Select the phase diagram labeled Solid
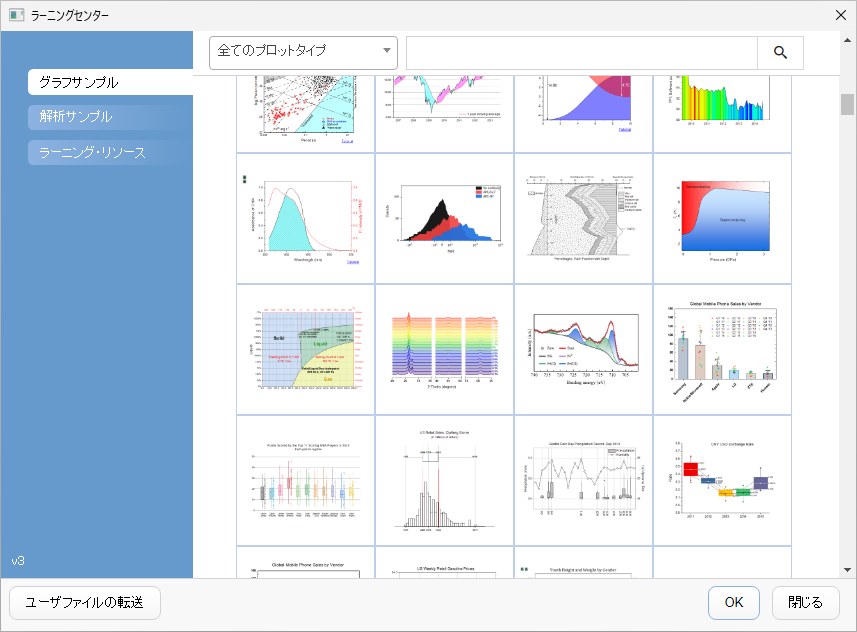The height and width of the screenshot is (632, 857). click(304, 349)
